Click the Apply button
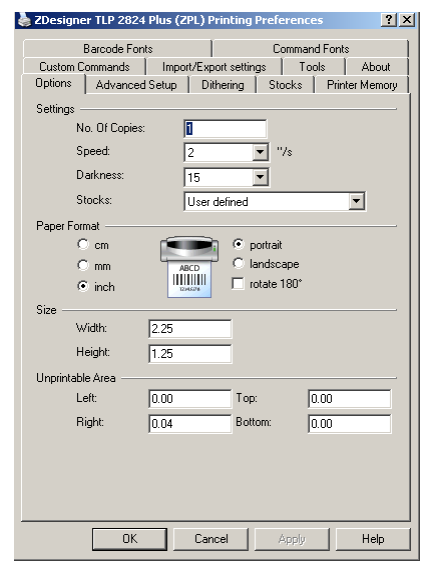The image size is (435, 571). pyautogui.click(x=292, y=539)
